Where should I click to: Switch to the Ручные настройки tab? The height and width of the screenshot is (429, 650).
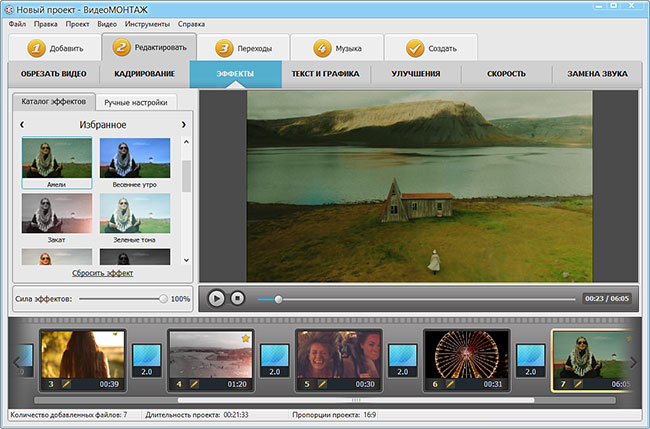pyautogui.click(x=136, y=102)
